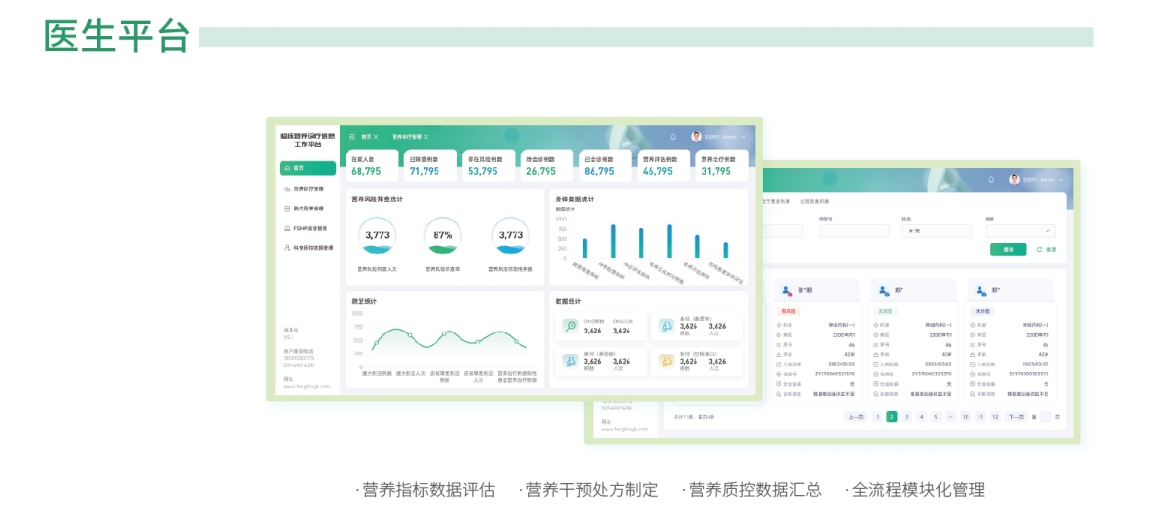
Task: Click the green 查询 search button
Action: click(1007, 249)
